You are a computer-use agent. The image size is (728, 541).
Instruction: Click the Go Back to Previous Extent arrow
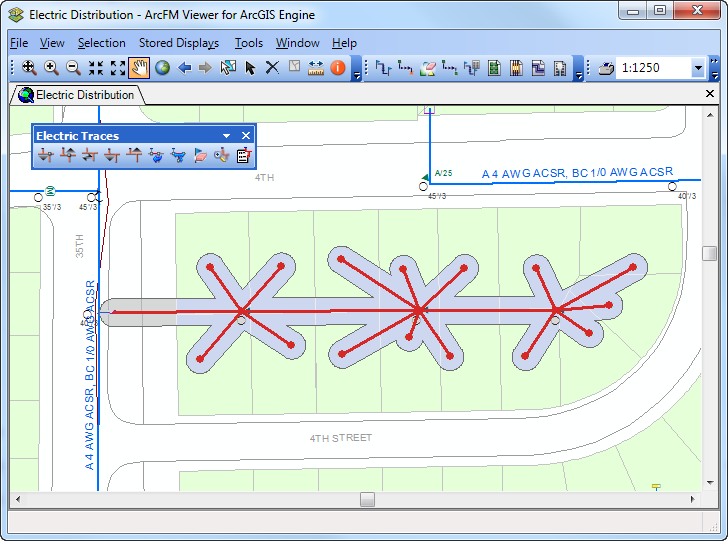pos(184,68)
